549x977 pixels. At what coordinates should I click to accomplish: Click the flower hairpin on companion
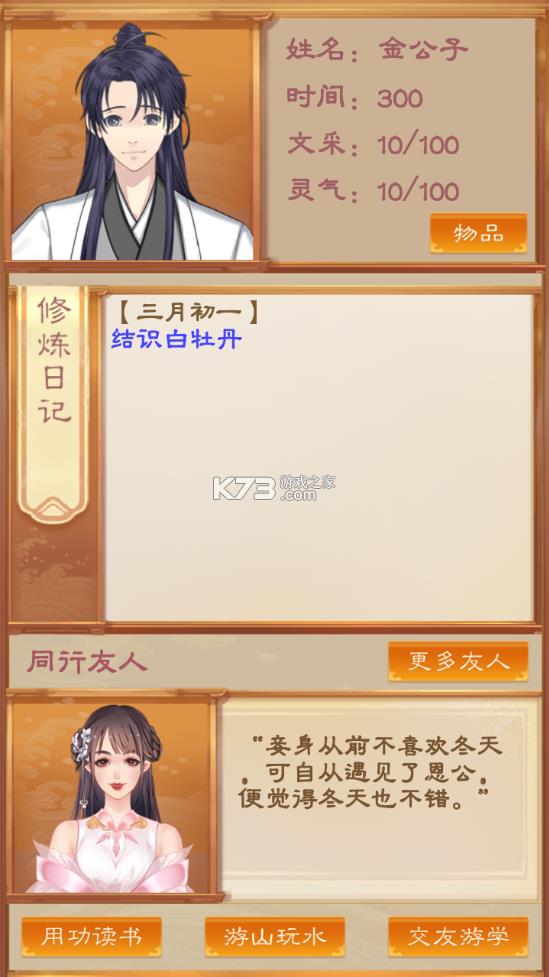point(81,743)
